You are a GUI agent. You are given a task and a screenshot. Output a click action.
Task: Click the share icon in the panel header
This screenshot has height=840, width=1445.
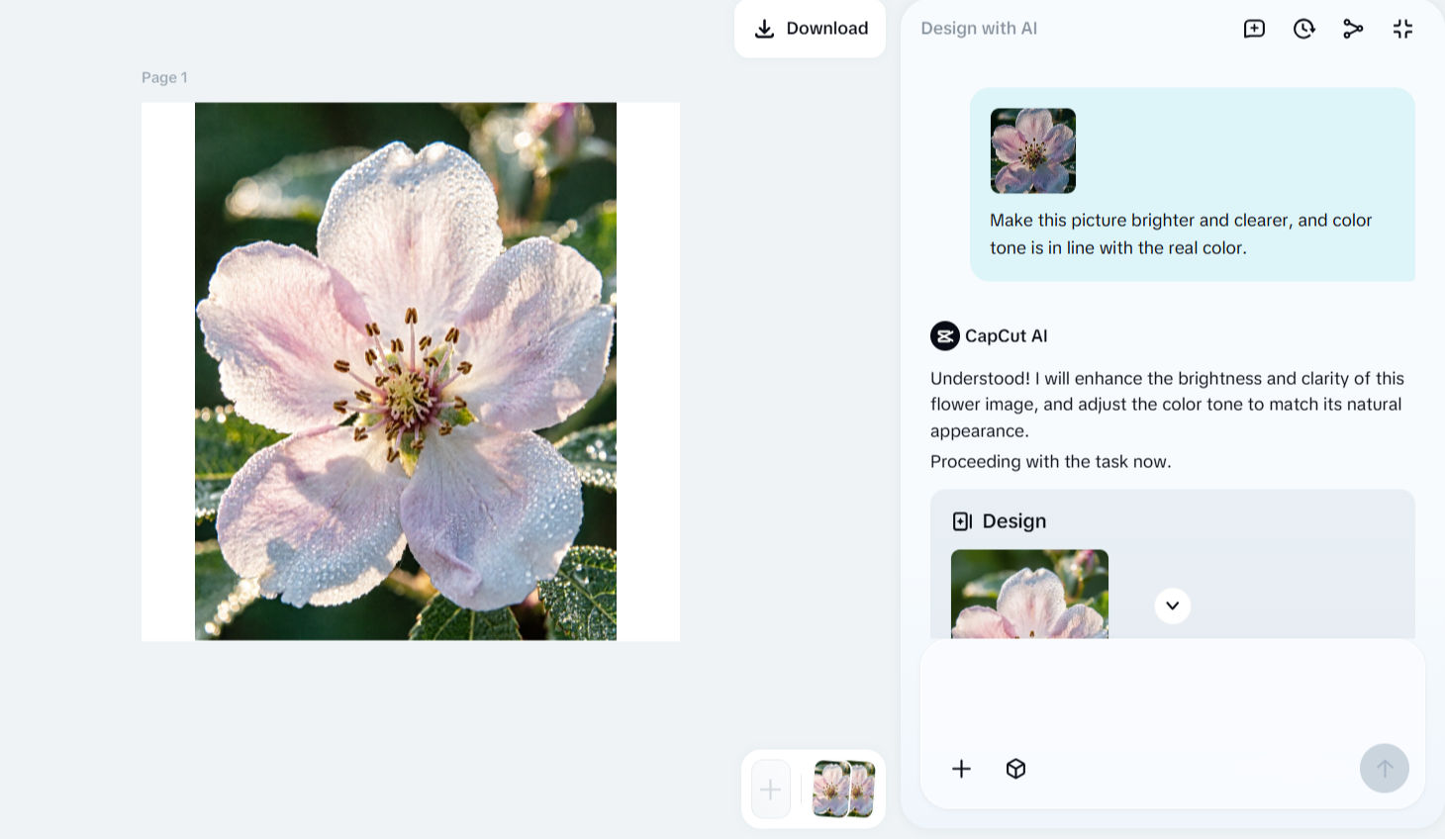click(x=1353, y=29)
